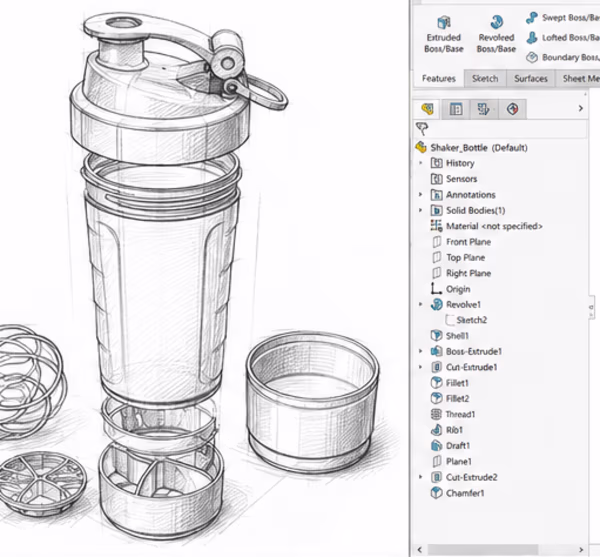This screenshot has width=600, height=557.
Task: Collapse the Revolve1 feature node
Action: coord(421,305)
